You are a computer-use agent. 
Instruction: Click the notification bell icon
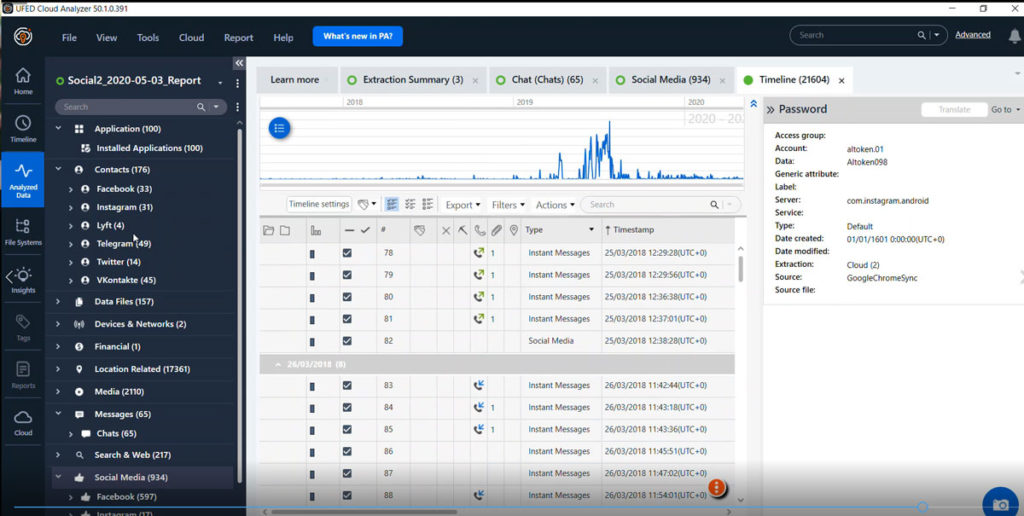1014,37
